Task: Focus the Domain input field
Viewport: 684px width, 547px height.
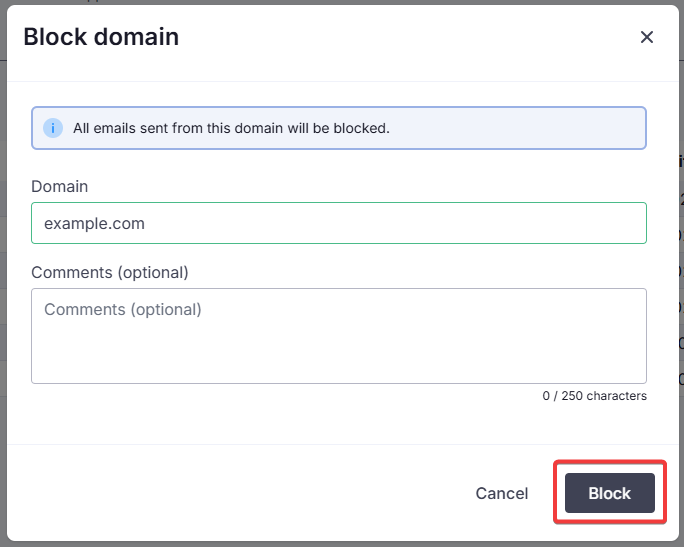Action: 339,223
